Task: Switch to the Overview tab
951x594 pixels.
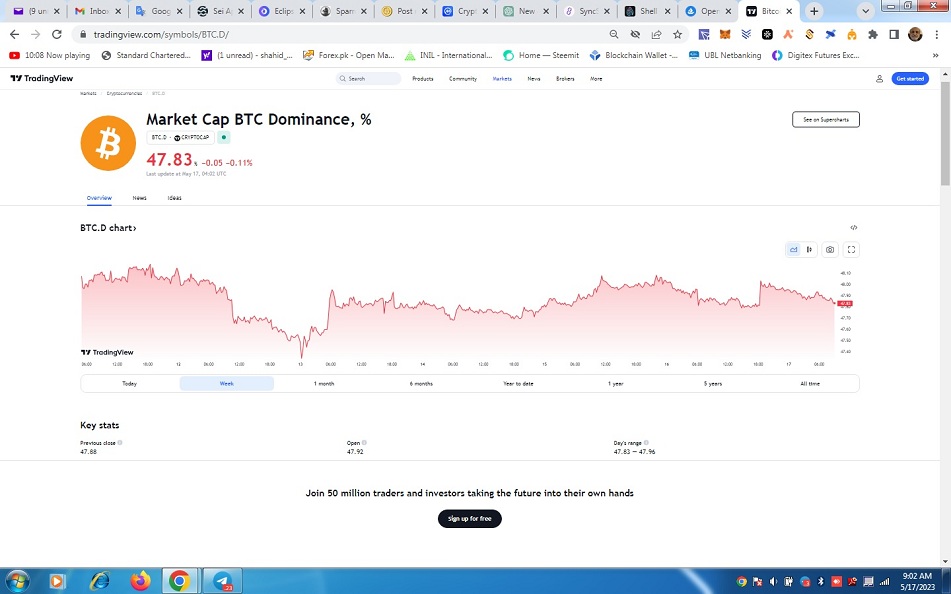Action: coord(99,198)
